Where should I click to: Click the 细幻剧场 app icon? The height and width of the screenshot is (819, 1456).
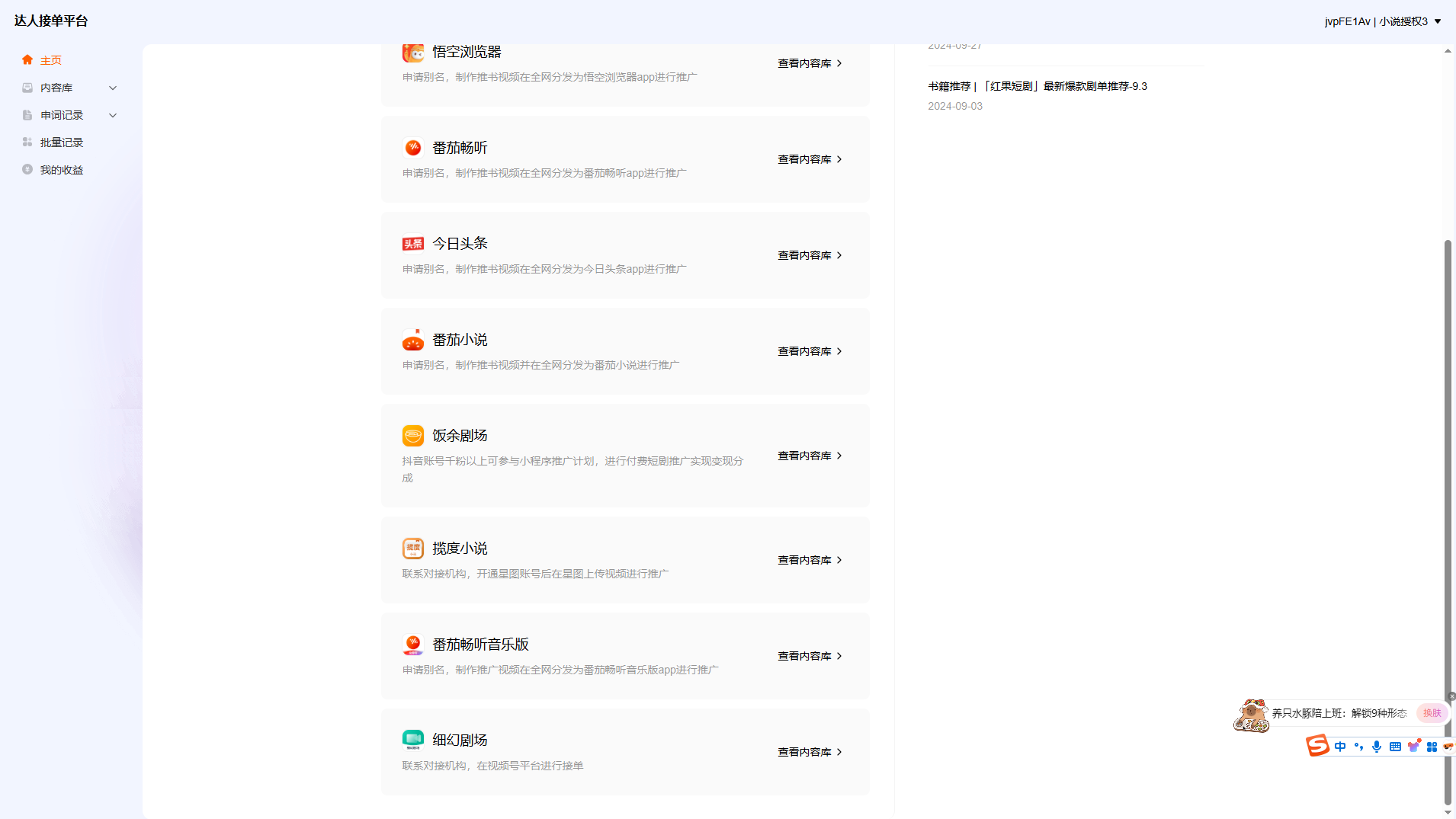[x=413, y=741]
